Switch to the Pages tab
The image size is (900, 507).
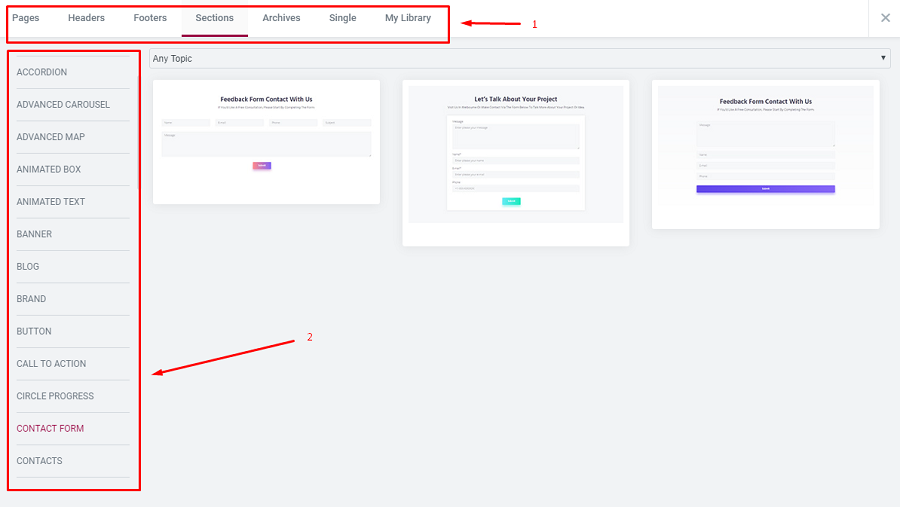(26, 18)
